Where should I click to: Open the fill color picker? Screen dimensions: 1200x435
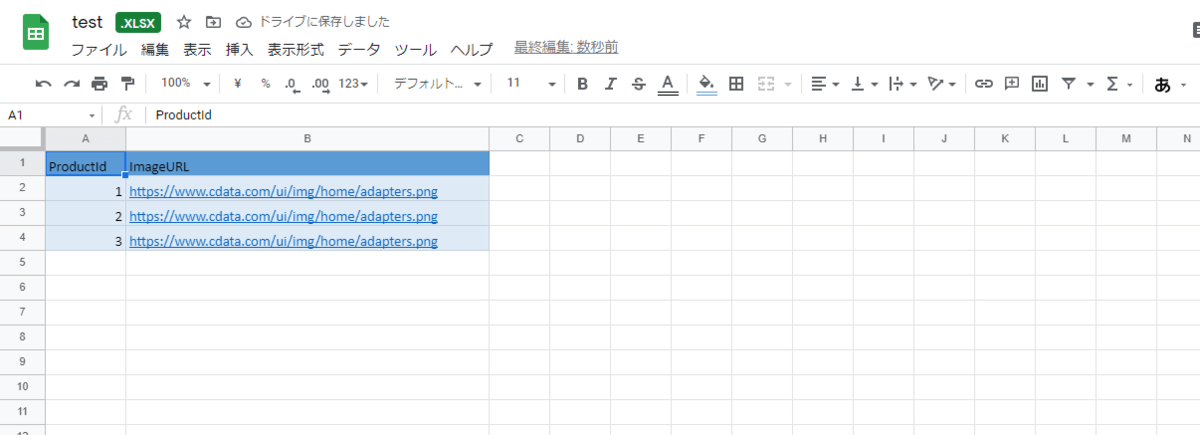[x=706, y=84]
